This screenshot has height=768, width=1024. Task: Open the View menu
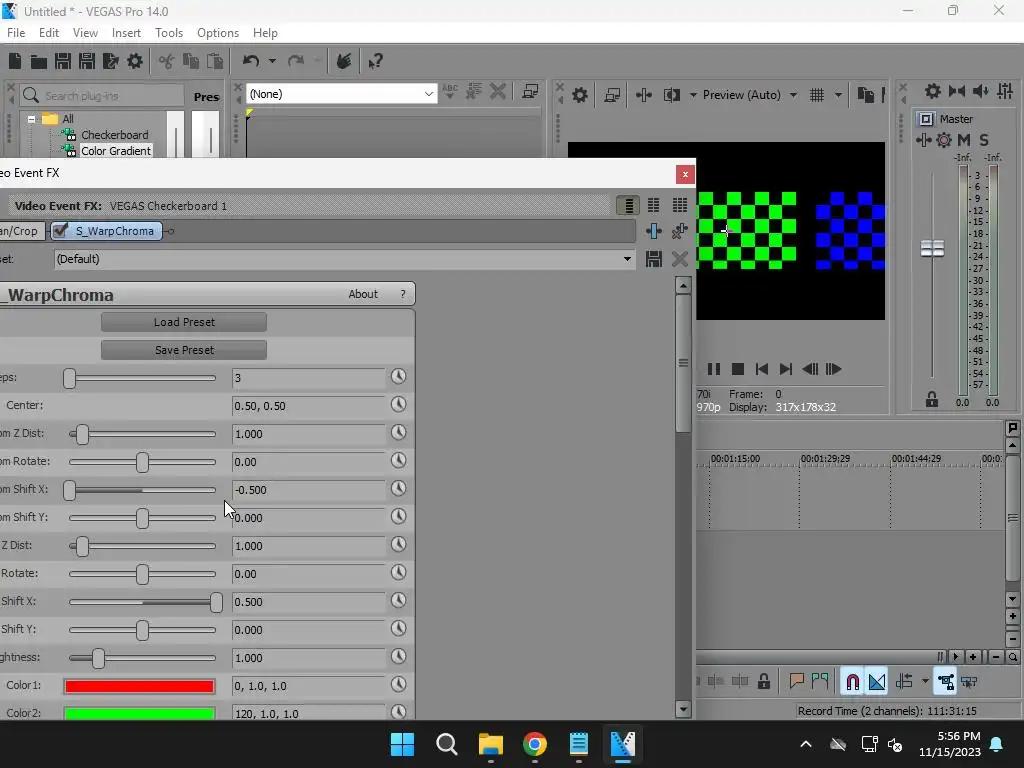pyautogui.click(x=85, y=33)
